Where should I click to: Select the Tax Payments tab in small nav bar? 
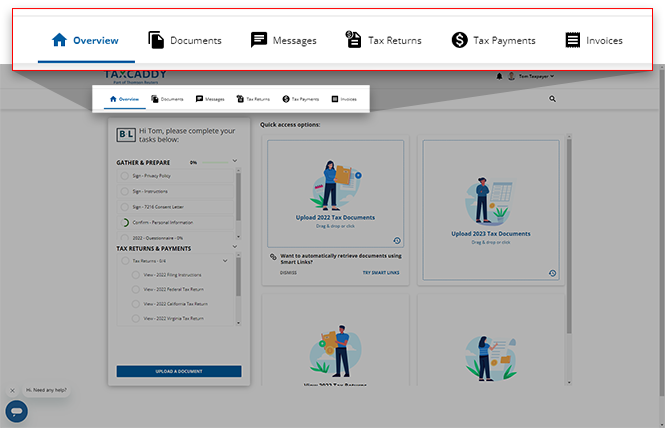coord(301,99)
